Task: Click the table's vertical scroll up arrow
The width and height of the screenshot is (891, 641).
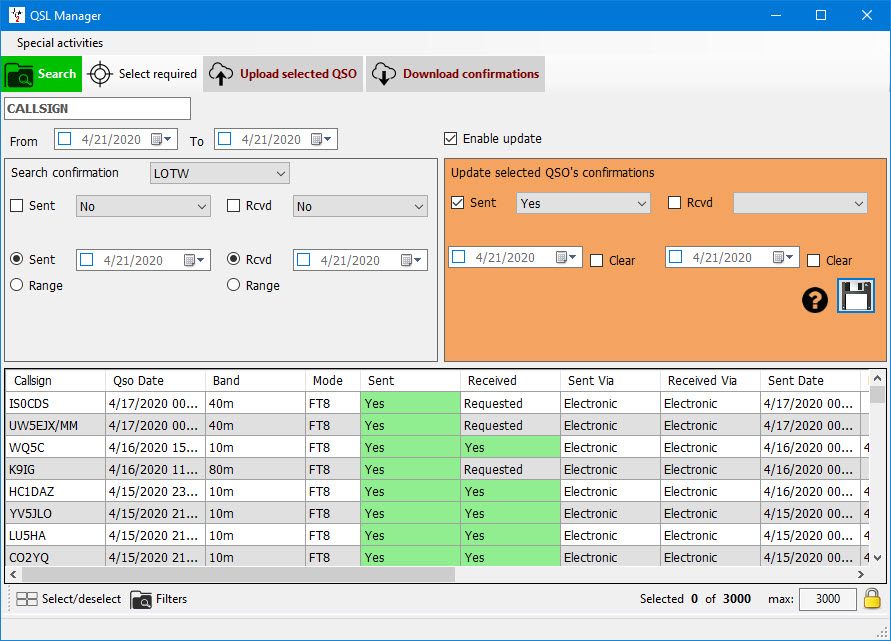Action: (877, 378)
